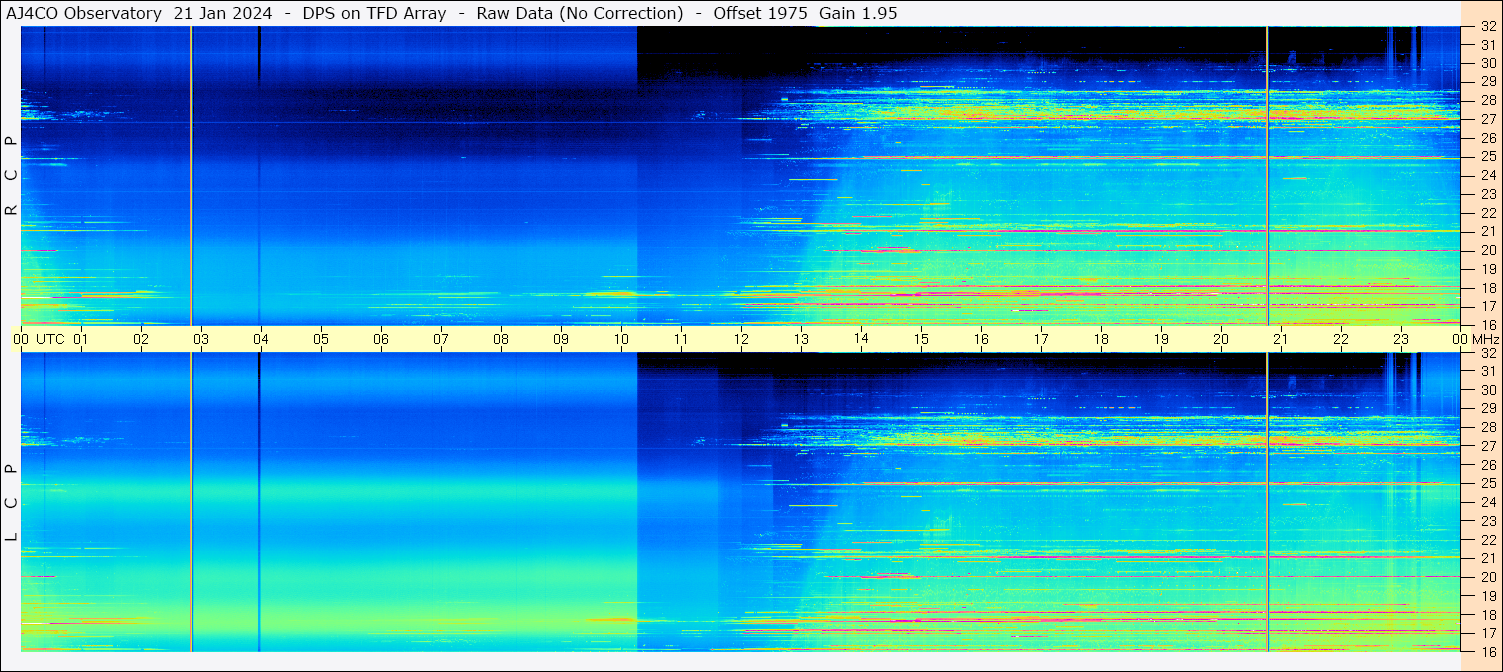Click hour label "15" on the time axis
The height and width of the screenshot is (672, 1503).
(921, 339)
